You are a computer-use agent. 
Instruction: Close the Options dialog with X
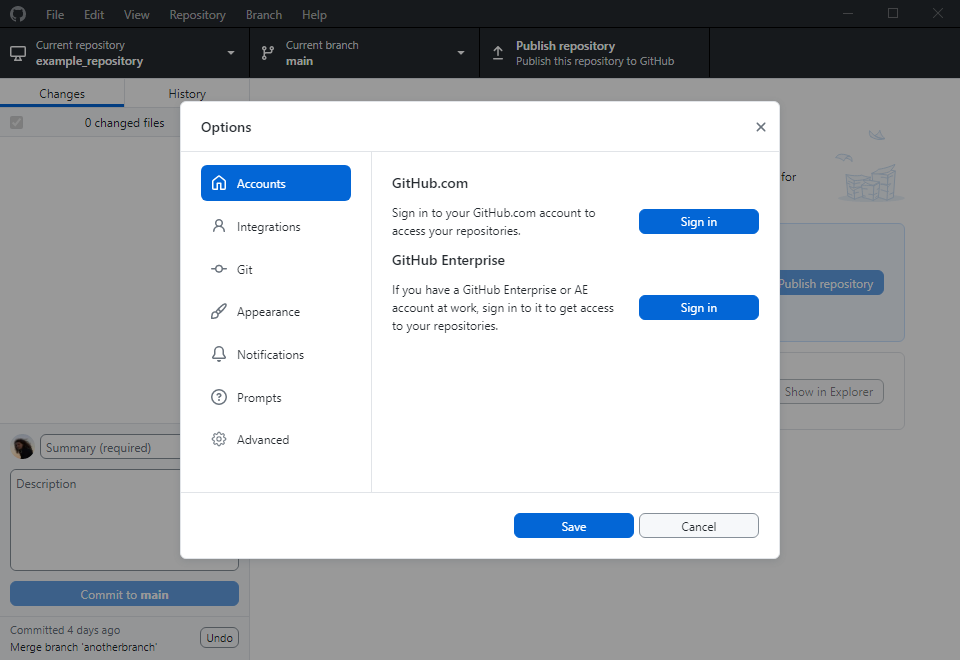tap(760, 127)
